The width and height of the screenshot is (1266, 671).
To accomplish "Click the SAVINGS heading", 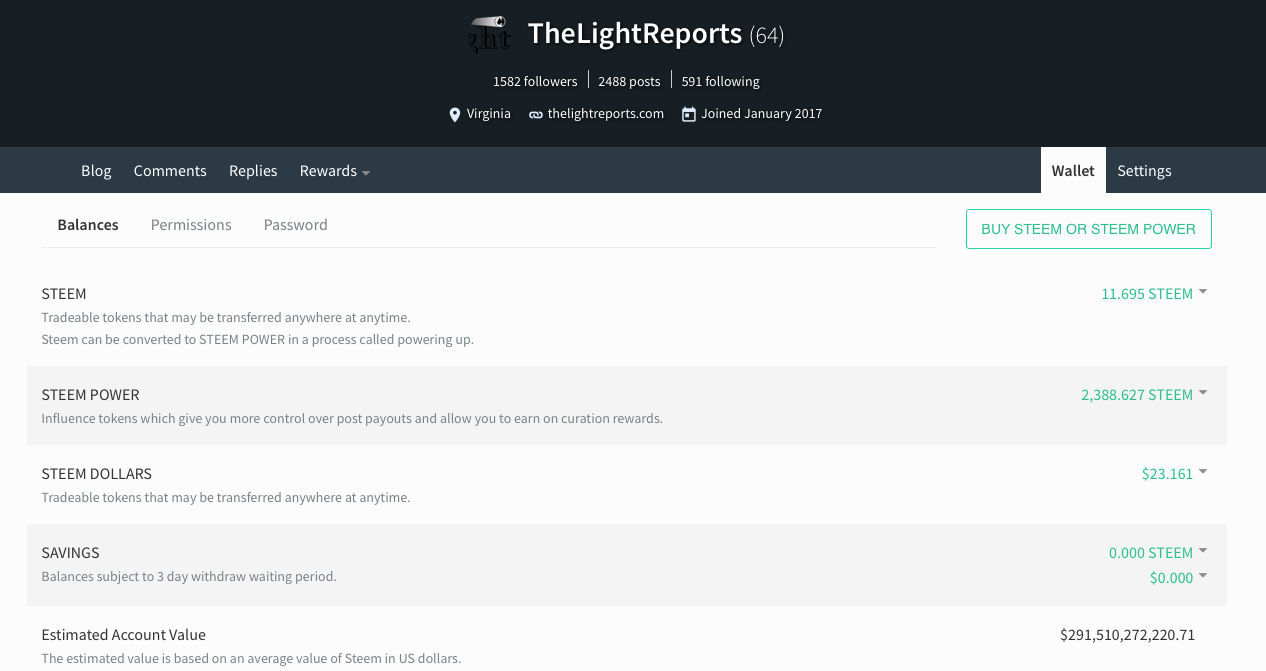I will 70,553.
